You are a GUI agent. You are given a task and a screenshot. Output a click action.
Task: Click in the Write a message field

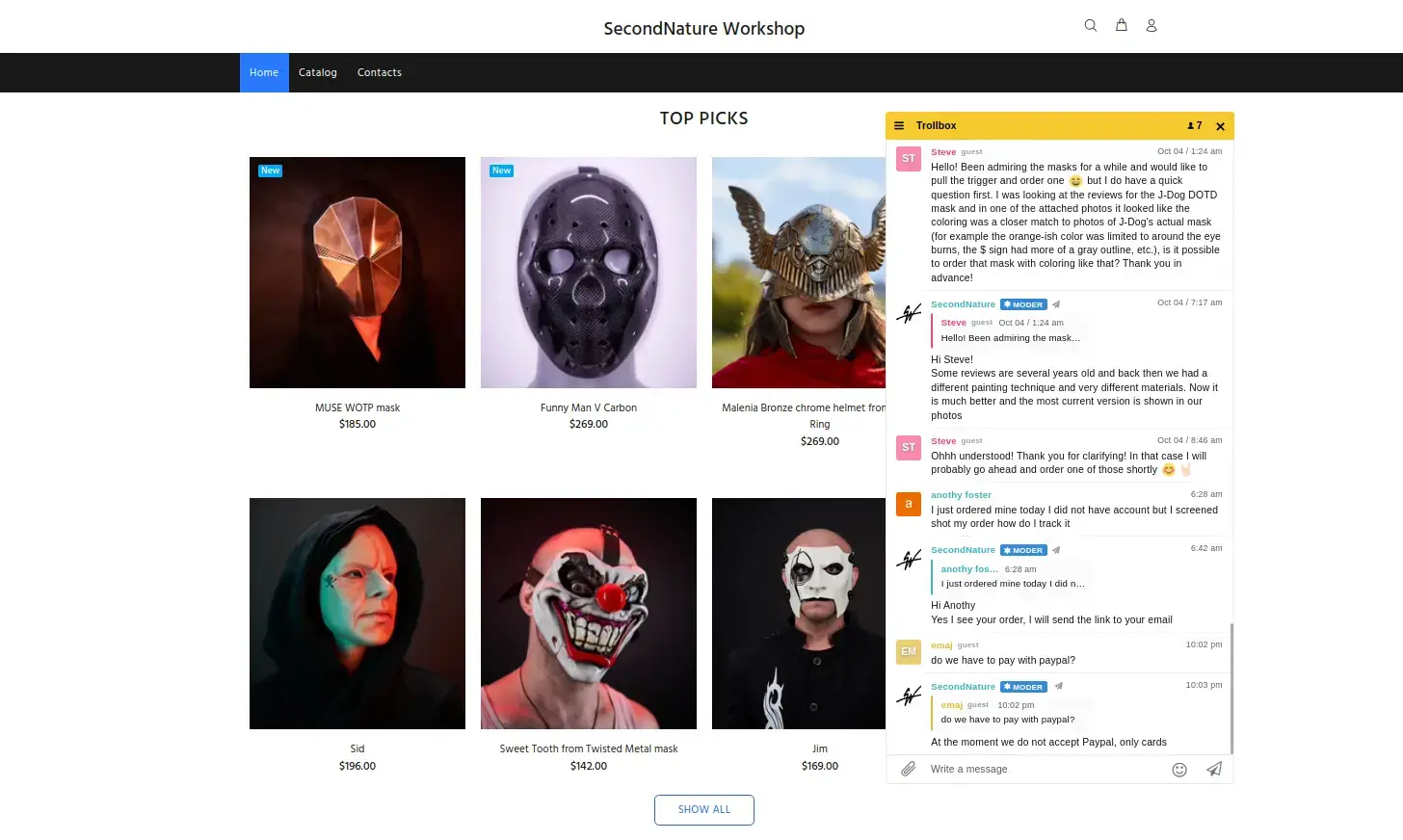point(1046,769)
